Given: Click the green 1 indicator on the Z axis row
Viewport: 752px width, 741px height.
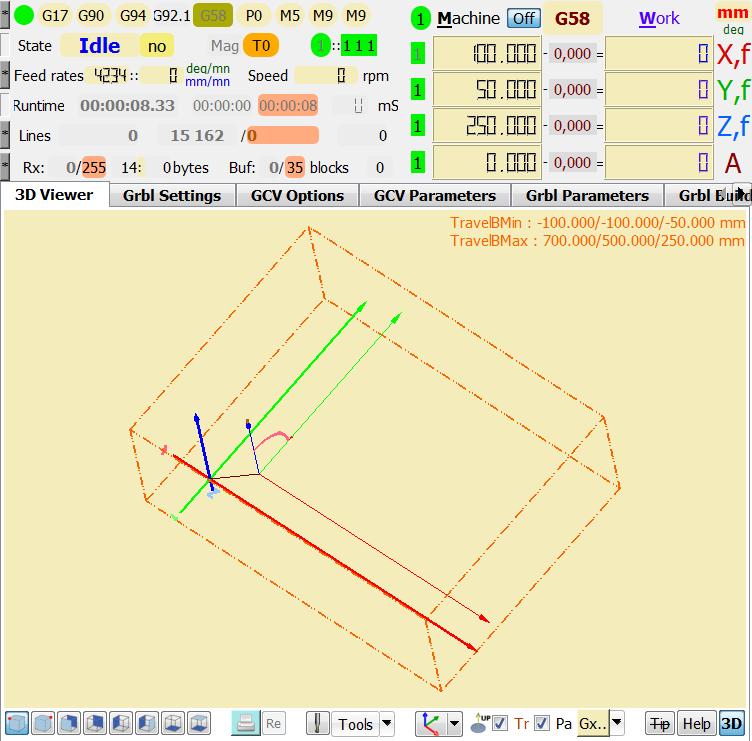Looking at the screenshot, I should point(418,126).
